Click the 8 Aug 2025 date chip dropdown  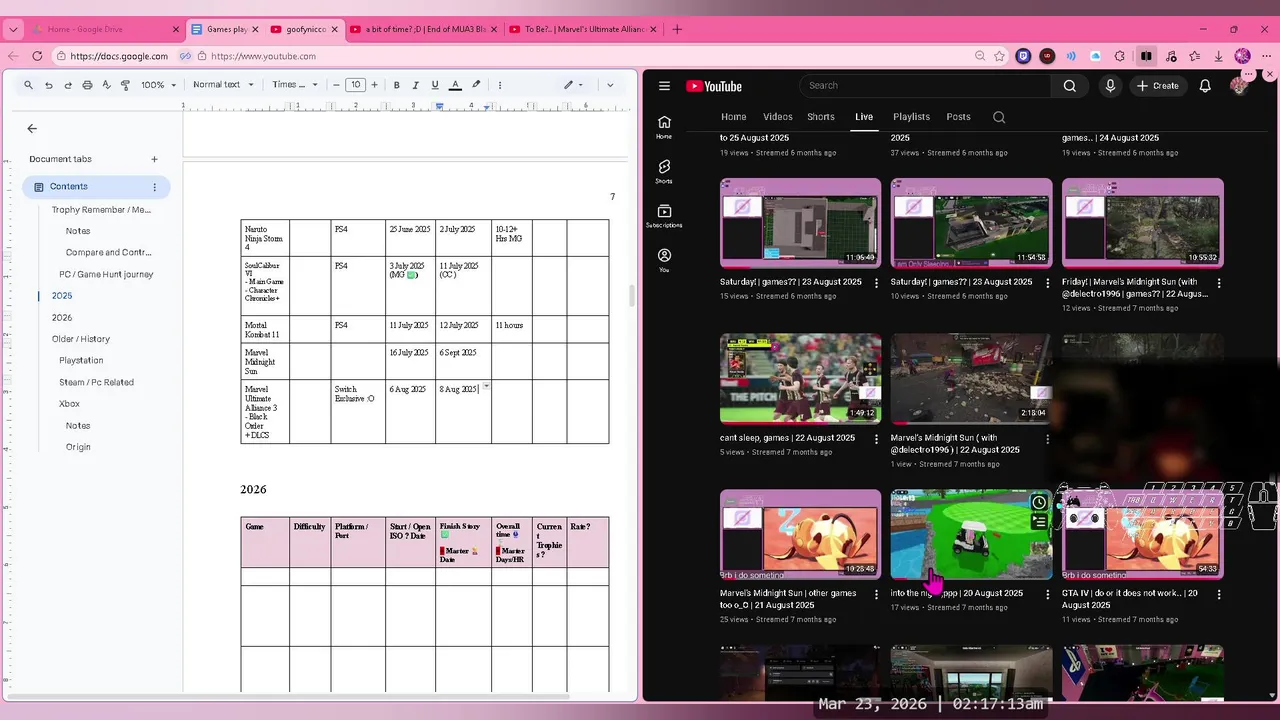(486, 386)
